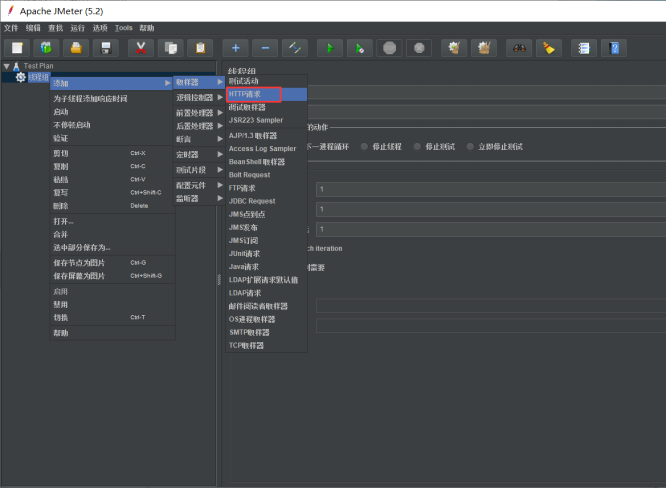Click the first numeric input field showing 1
This screenshot has width=666, height=488.
(490, 188)
